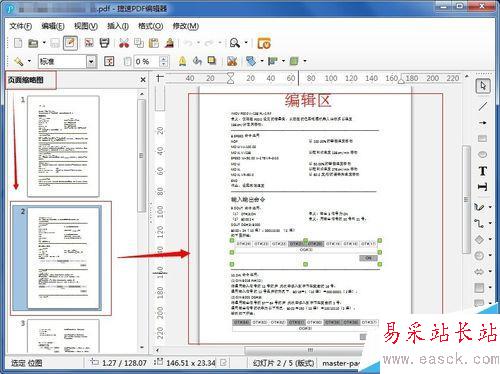Open the pencil tool dropdown arrow
500x374 pixels.
pos(29,61)
